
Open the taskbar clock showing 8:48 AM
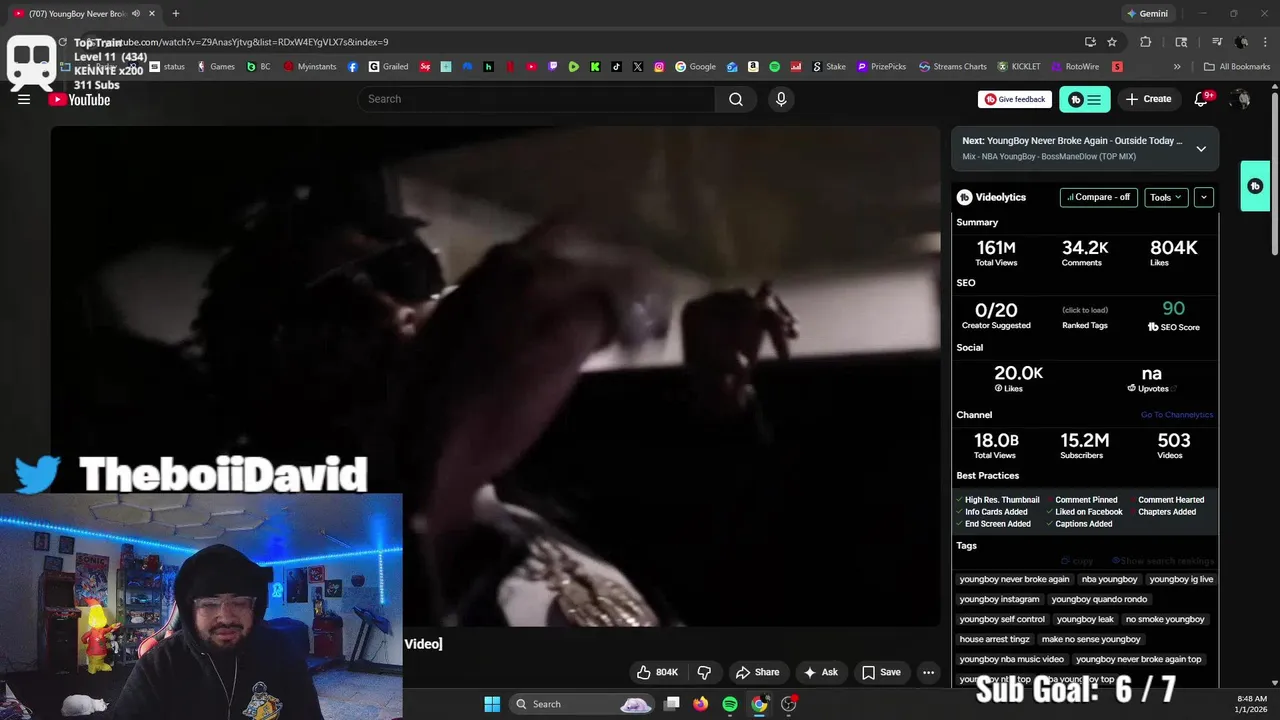[x=1251, y=704]
